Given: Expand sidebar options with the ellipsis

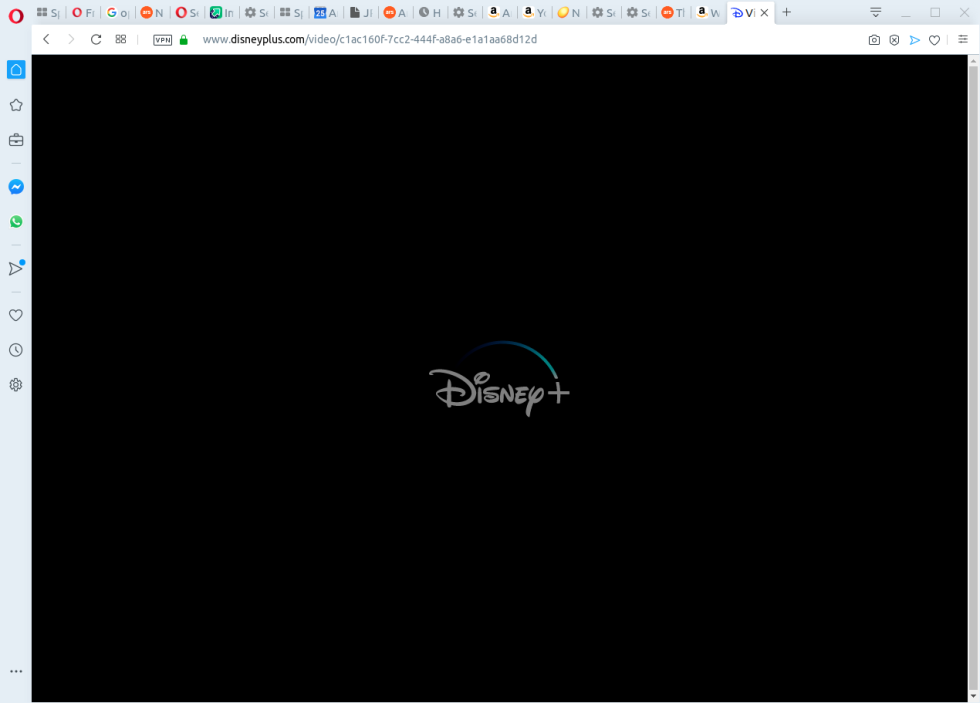Looking at the screenshot, I should (x=16, y=671).
